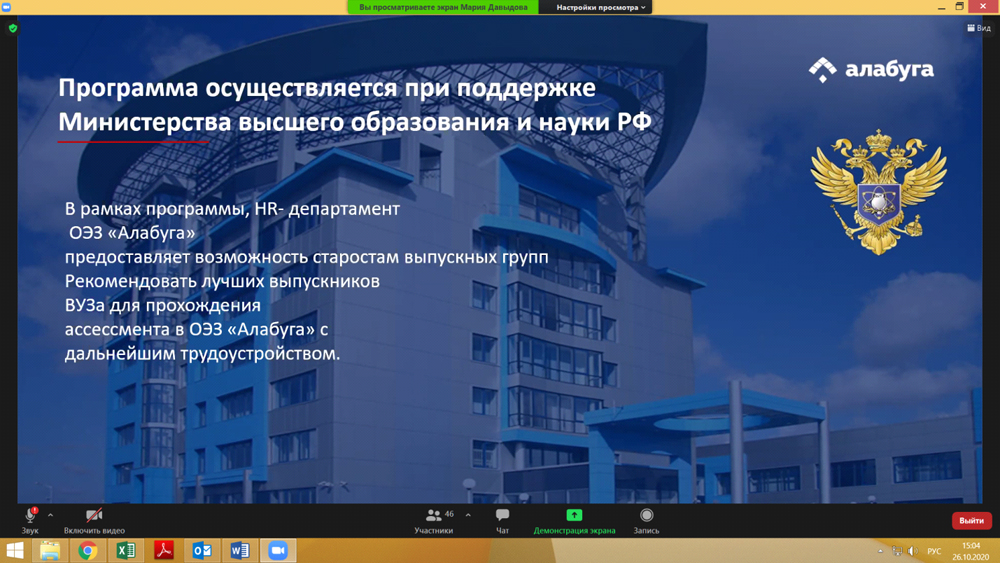1000x563 pixels.
Task: Click the алабуга logo on slide
Action: point(871,69)
